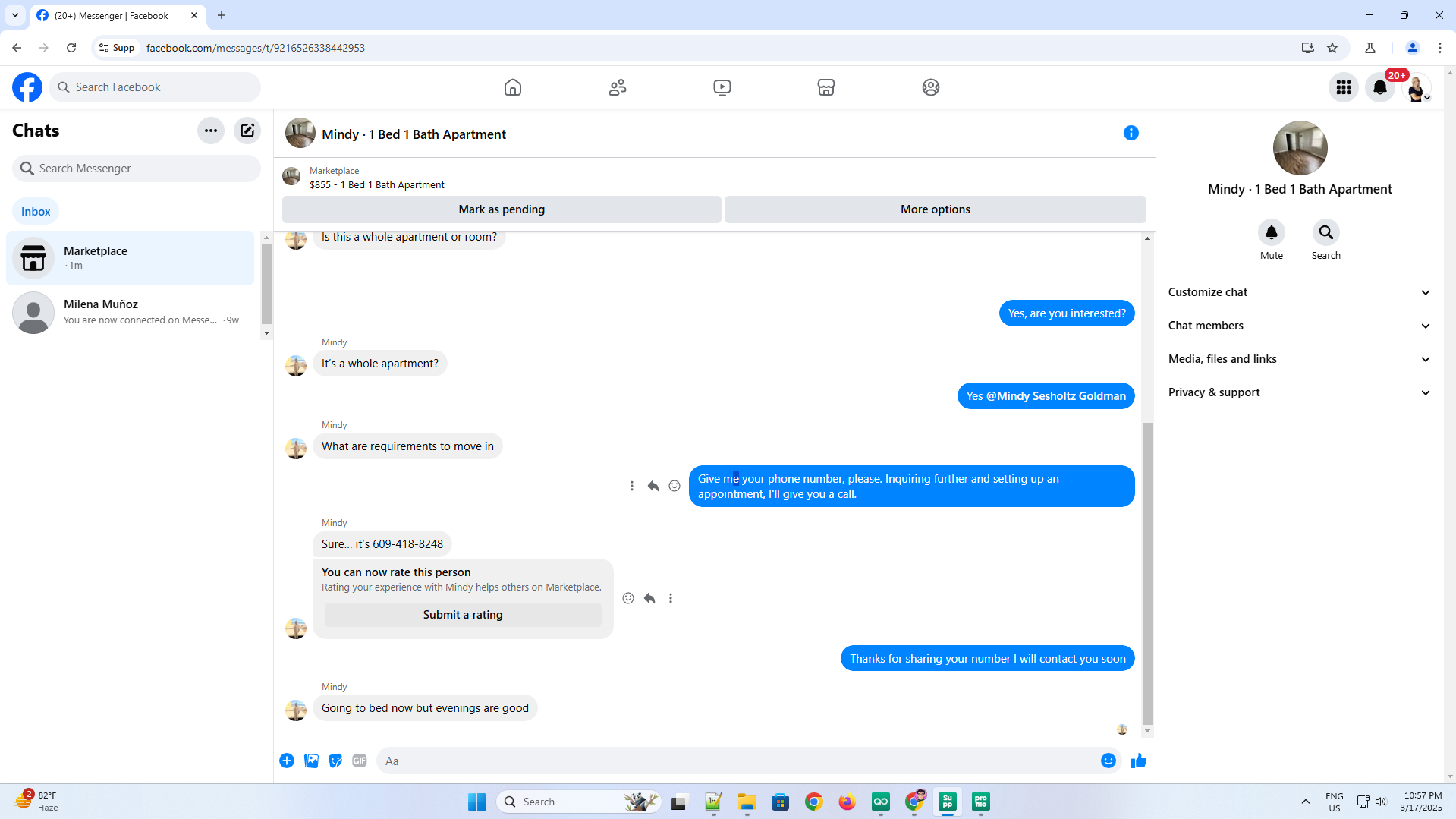
Task: Open Chrome customize menu three dots
Action: (1440, 48)
